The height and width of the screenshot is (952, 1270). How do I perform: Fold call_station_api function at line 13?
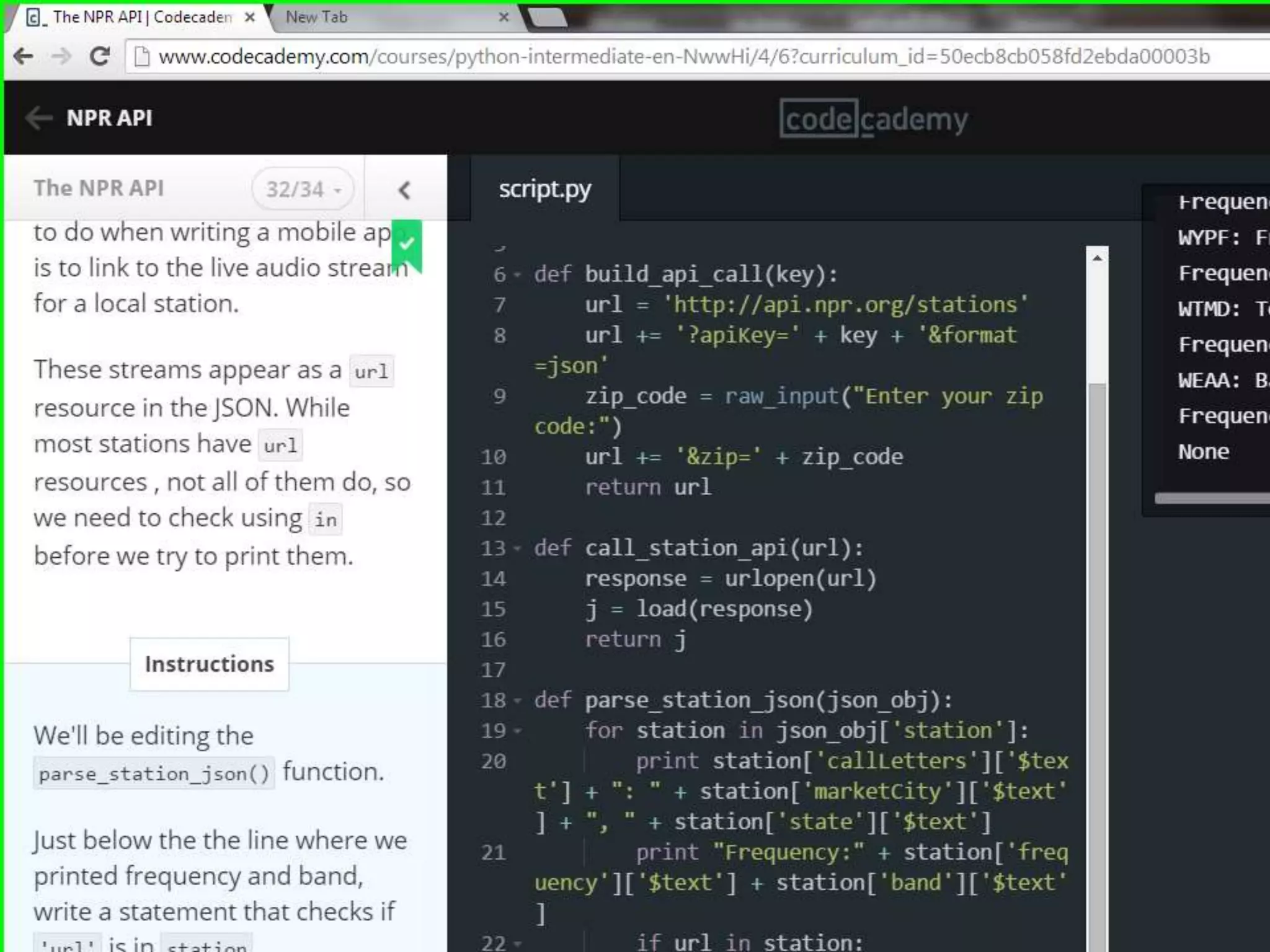coord(517,549)
